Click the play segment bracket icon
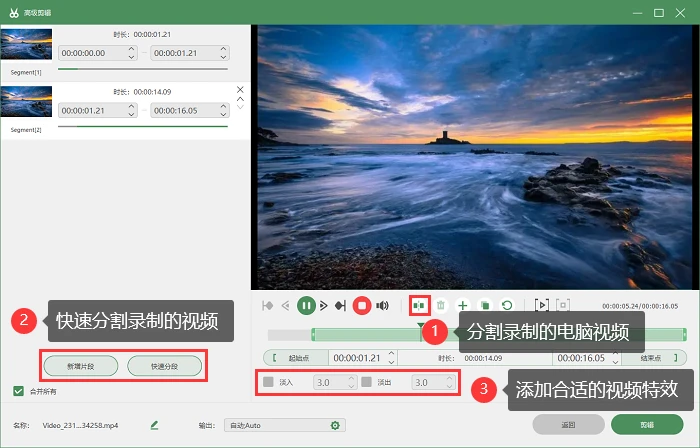The width and height of the screenshot is (700, 448). point(542,305)
